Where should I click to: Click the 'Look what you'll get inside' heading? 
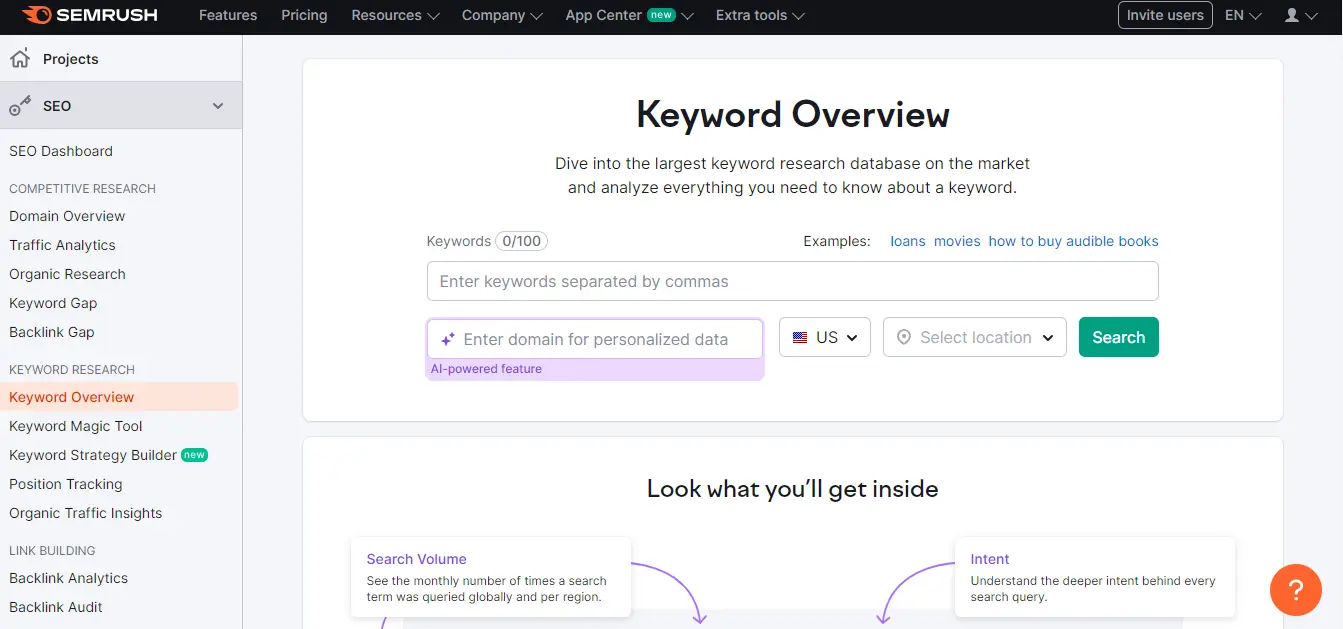tap(792, 489)
